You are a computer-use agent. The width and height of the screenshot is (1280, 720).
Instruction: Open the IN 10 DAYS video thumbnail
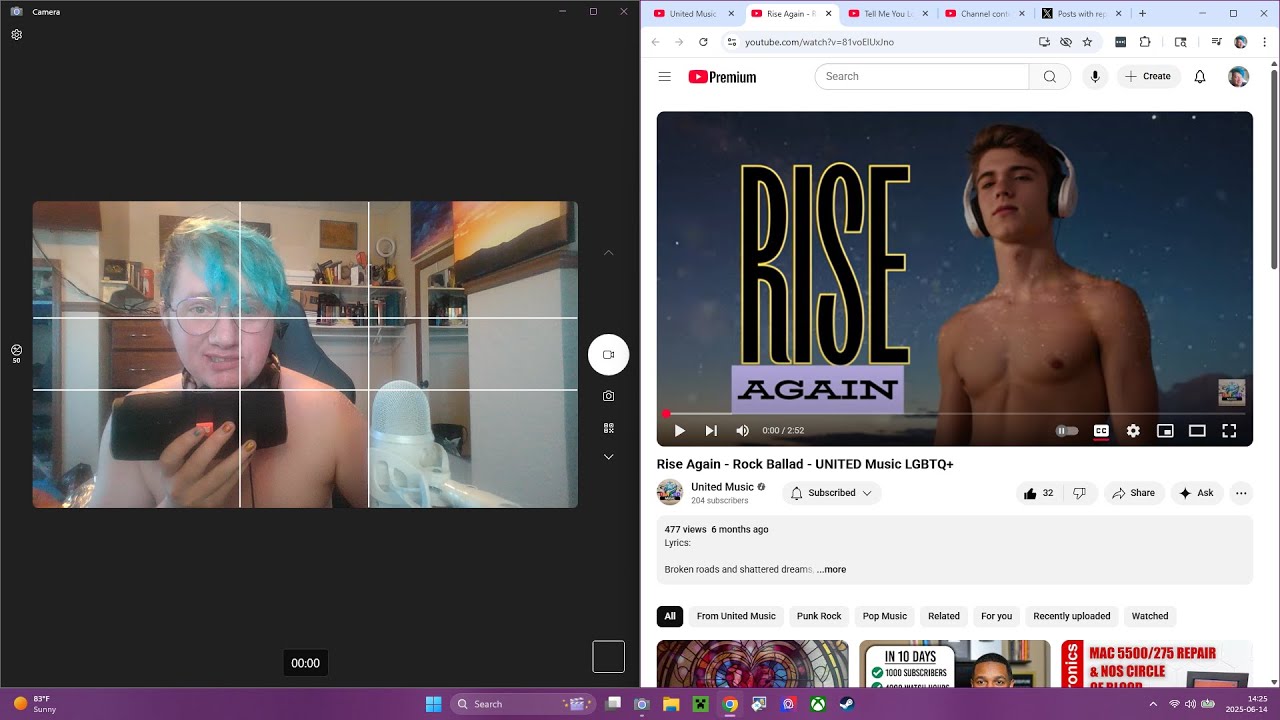point(955,664)
